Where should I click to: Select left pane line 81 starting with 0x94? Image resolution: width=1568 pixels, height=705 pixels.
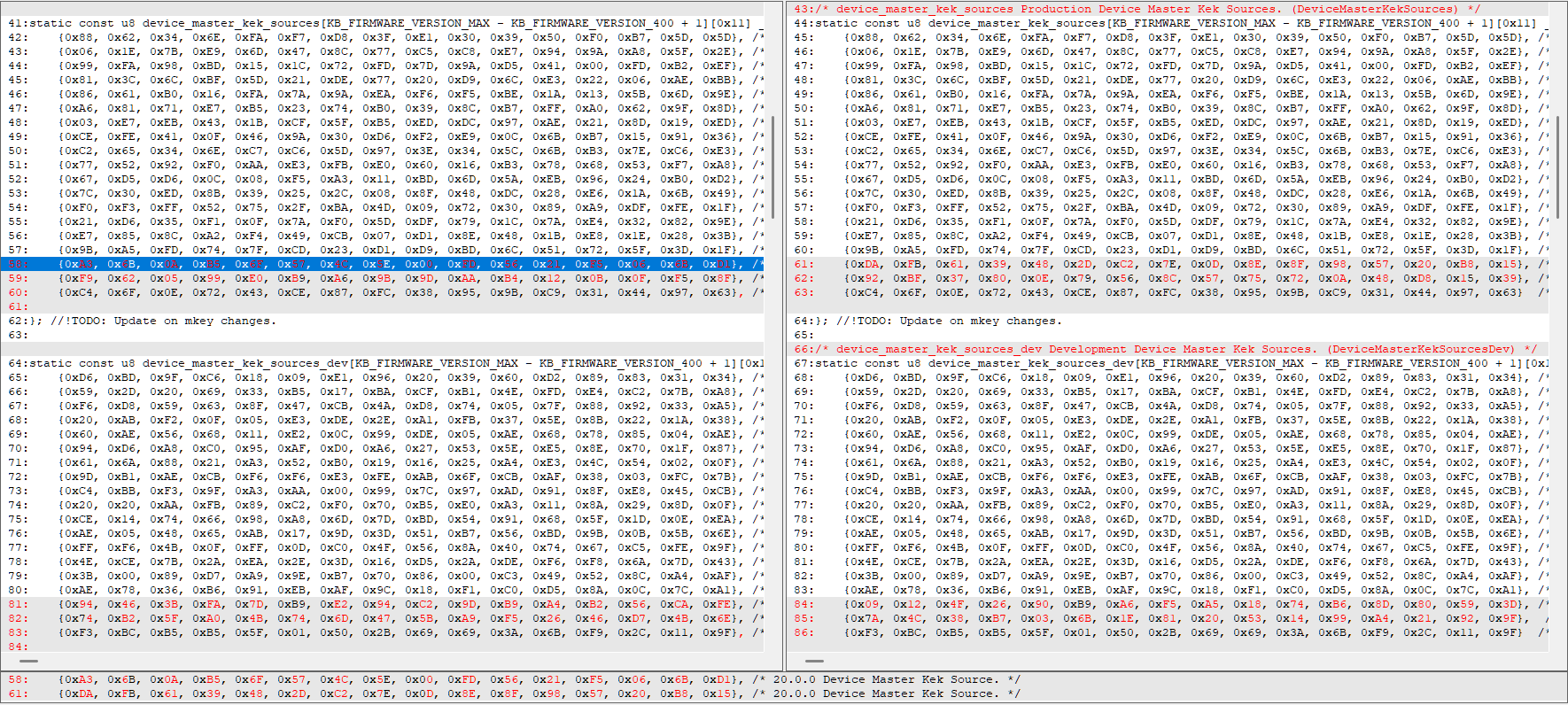382,604
